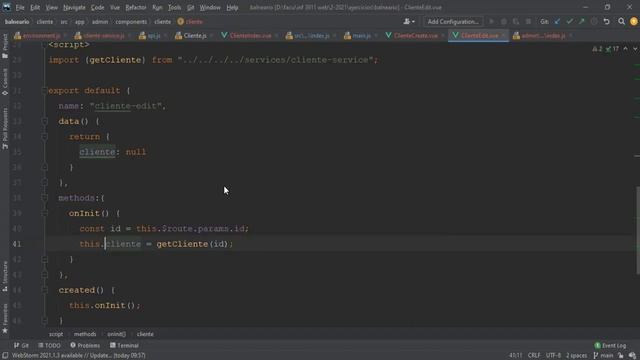
Task: Click the editor vertical scrollbar thumb
Action: point(638,231)
